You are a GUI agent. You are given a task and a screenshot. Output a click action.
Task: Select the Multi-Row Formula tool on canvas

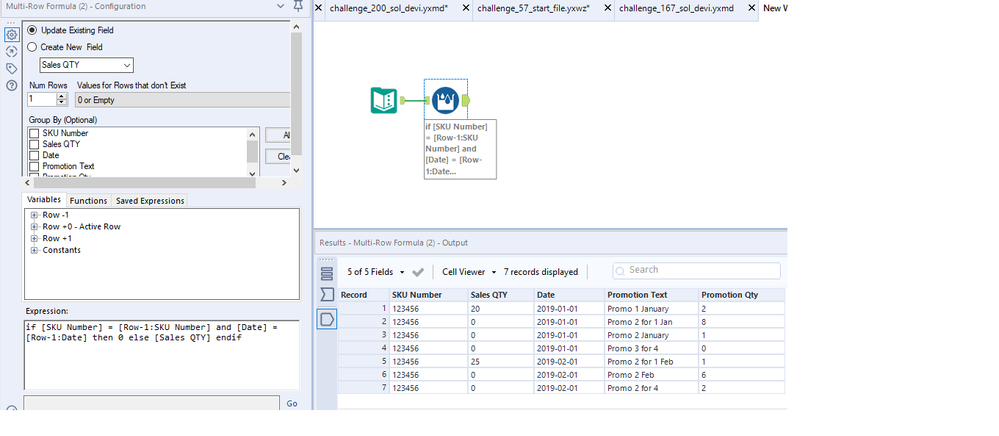(445, 100)
